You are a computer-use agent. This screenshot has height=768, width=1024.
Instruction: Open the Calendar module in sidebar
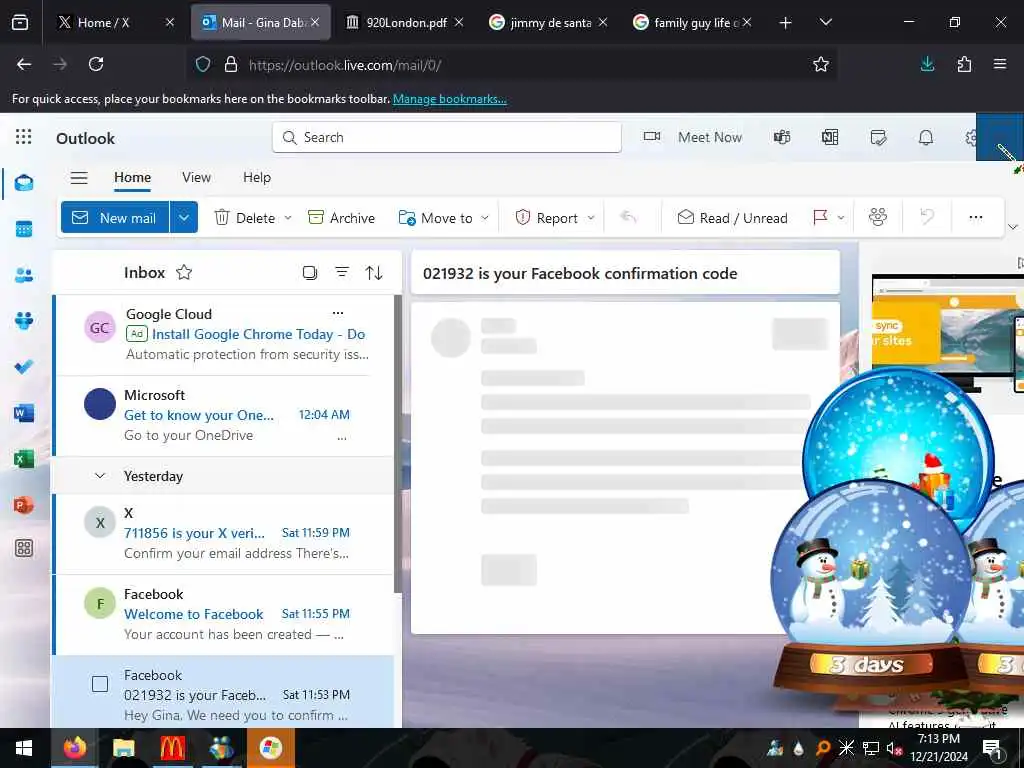click(24, 229)
